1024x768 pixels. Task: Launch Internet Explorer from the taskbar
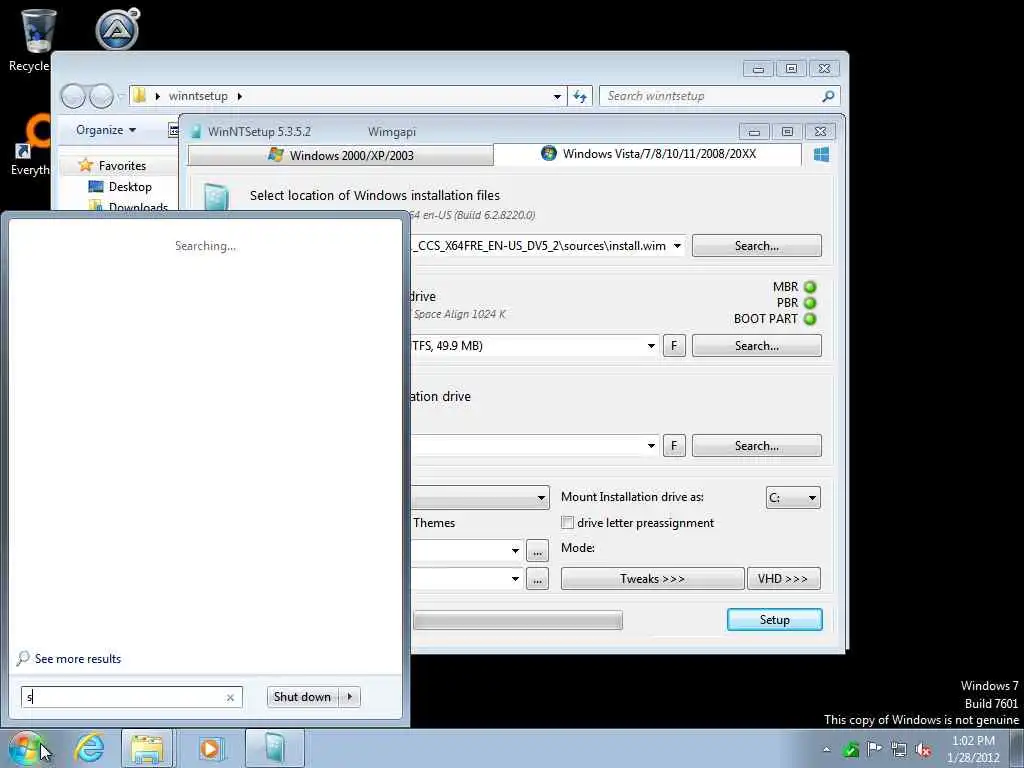pyautogui.click(x=89, y=748)
